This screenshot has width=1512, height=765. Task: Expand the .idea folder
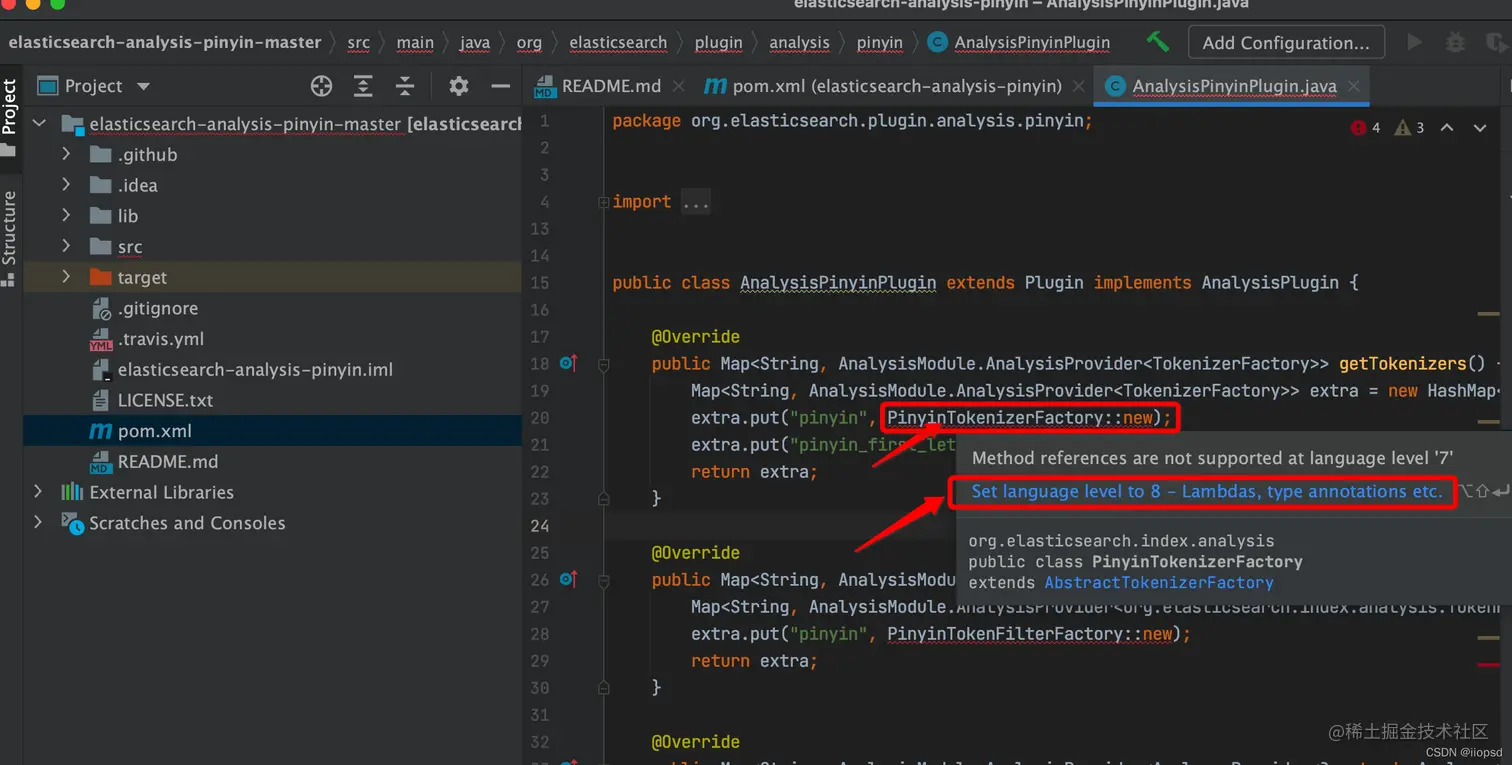(x=66, y=185)
